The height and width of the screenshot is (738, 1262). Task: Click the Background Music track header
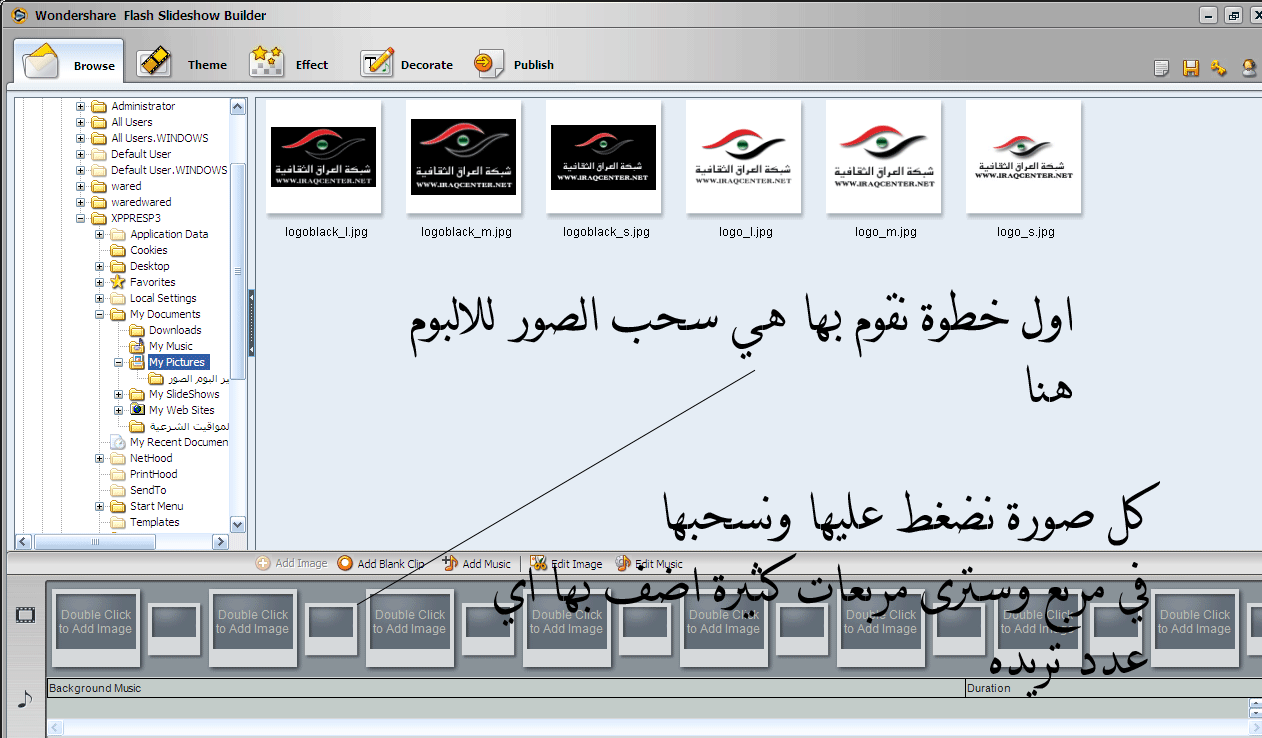(506, 688)
